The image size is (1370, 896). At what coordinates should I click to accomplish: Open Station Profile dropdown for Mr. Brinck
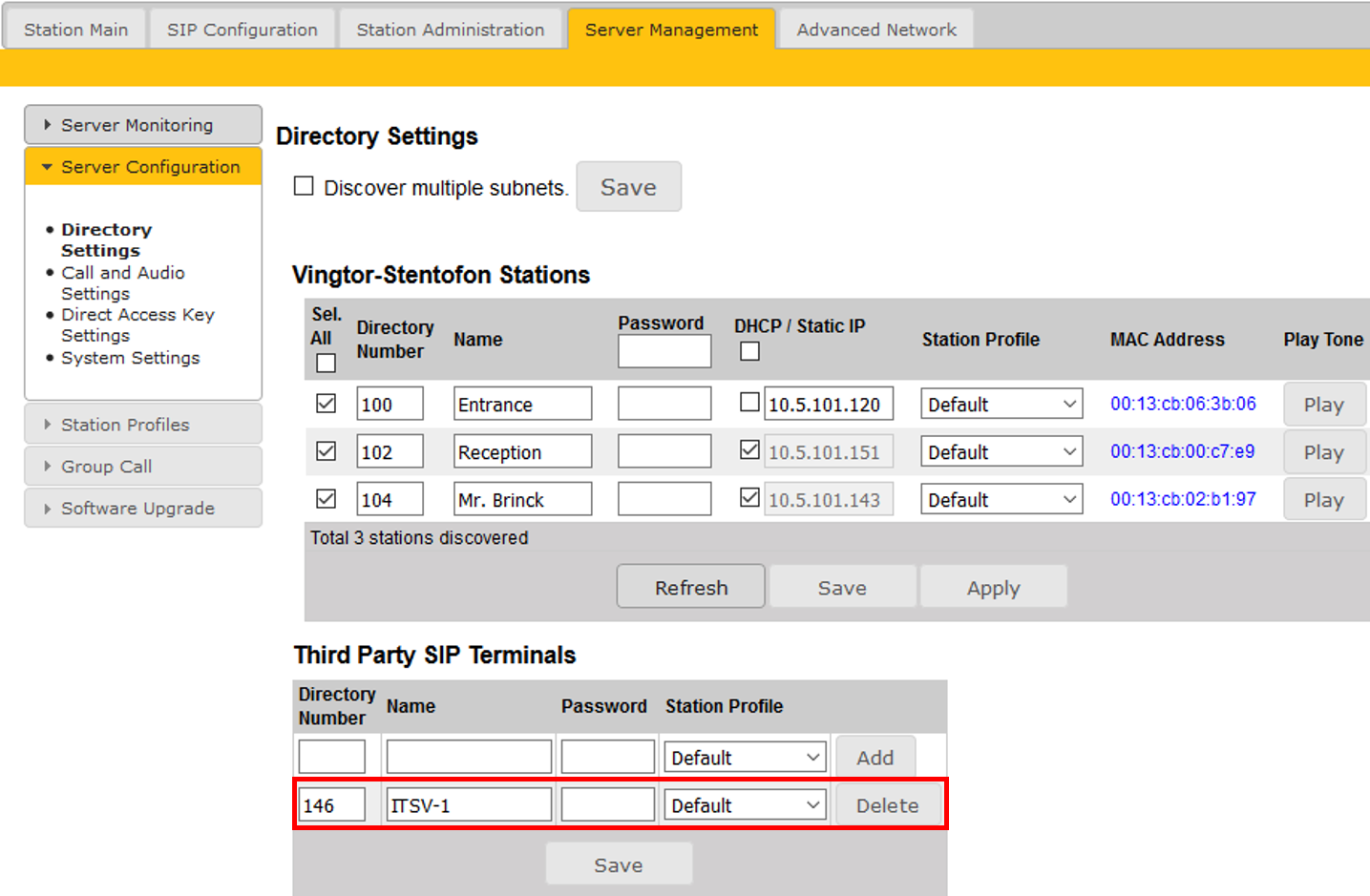(x=1001, y=500)
